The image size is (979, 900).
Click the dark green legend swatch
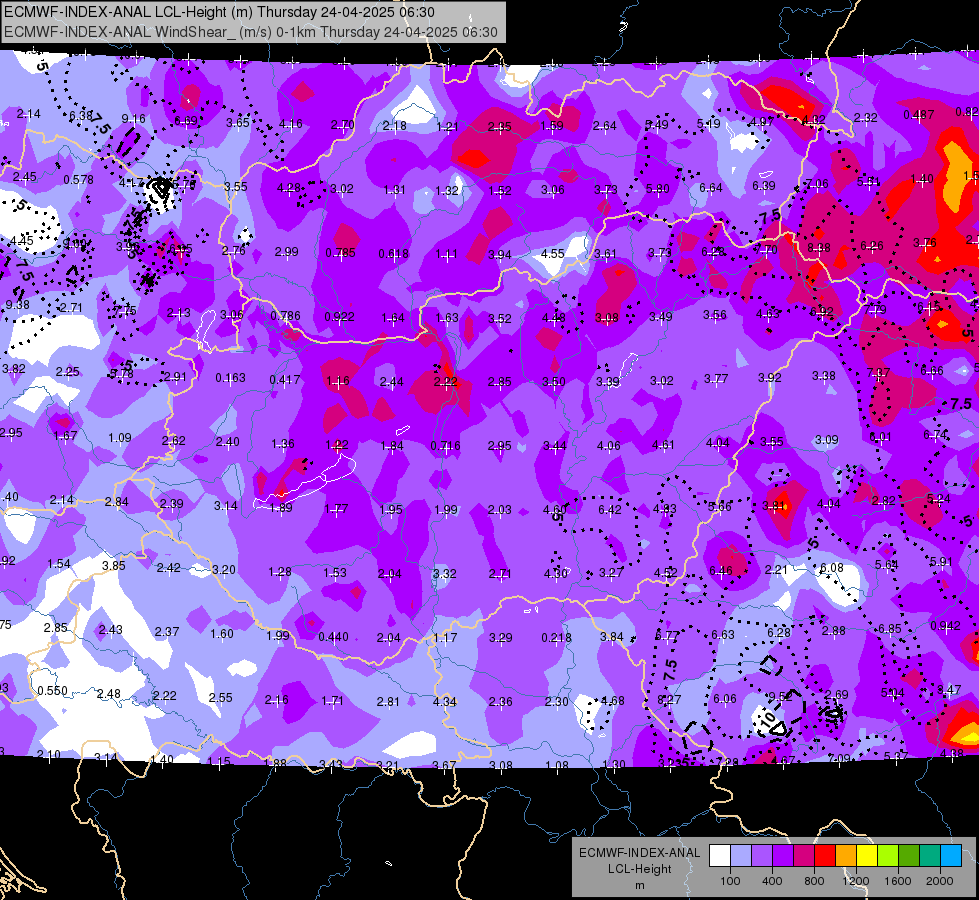pos(909,856)
